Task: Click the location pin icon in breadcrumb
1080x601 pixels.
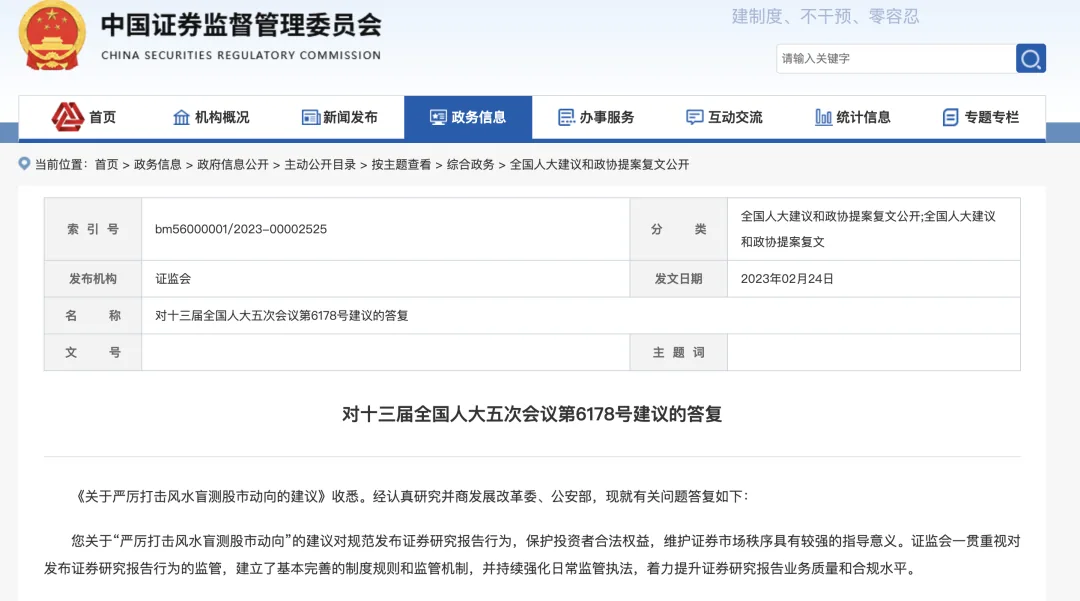Action: (24, 164)
